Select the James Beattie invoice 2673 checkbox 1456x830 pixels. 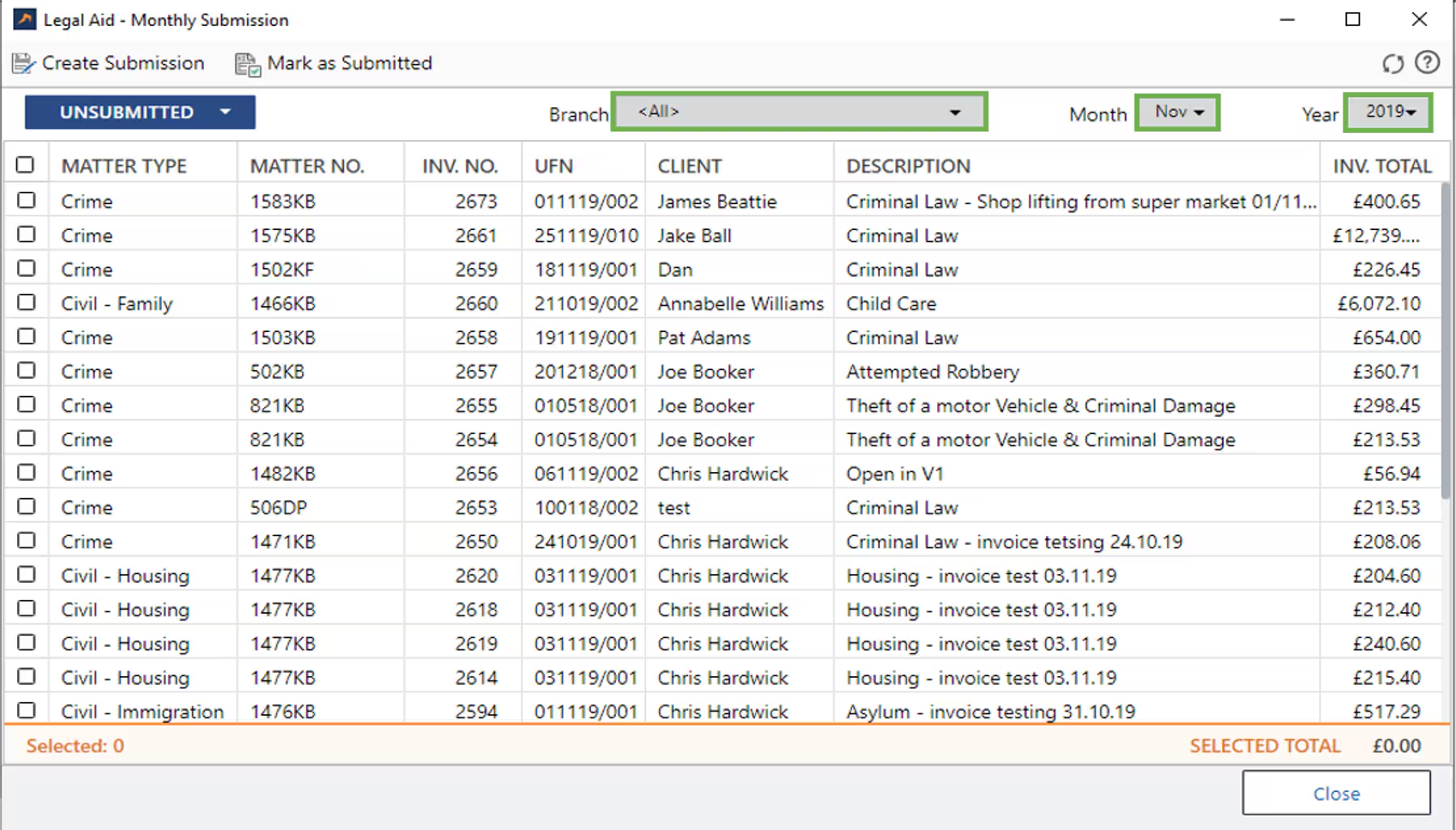click(26, 200)
